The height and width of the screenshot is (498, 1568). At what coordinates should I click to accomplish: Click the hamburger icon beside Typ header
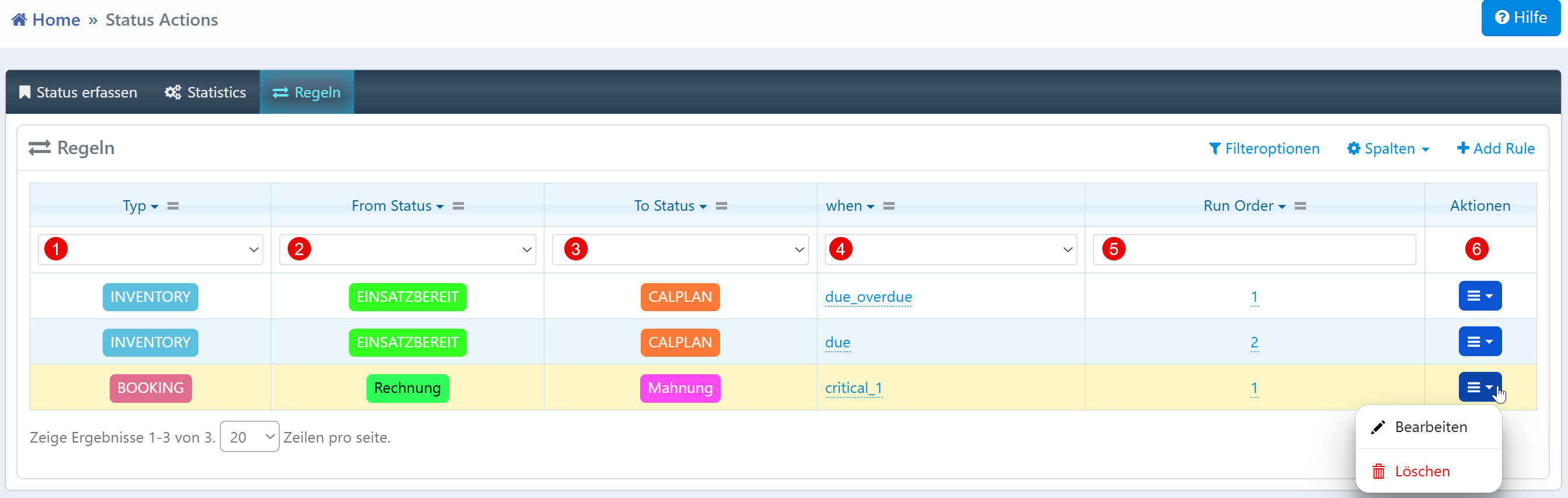(x=173, y=207)
